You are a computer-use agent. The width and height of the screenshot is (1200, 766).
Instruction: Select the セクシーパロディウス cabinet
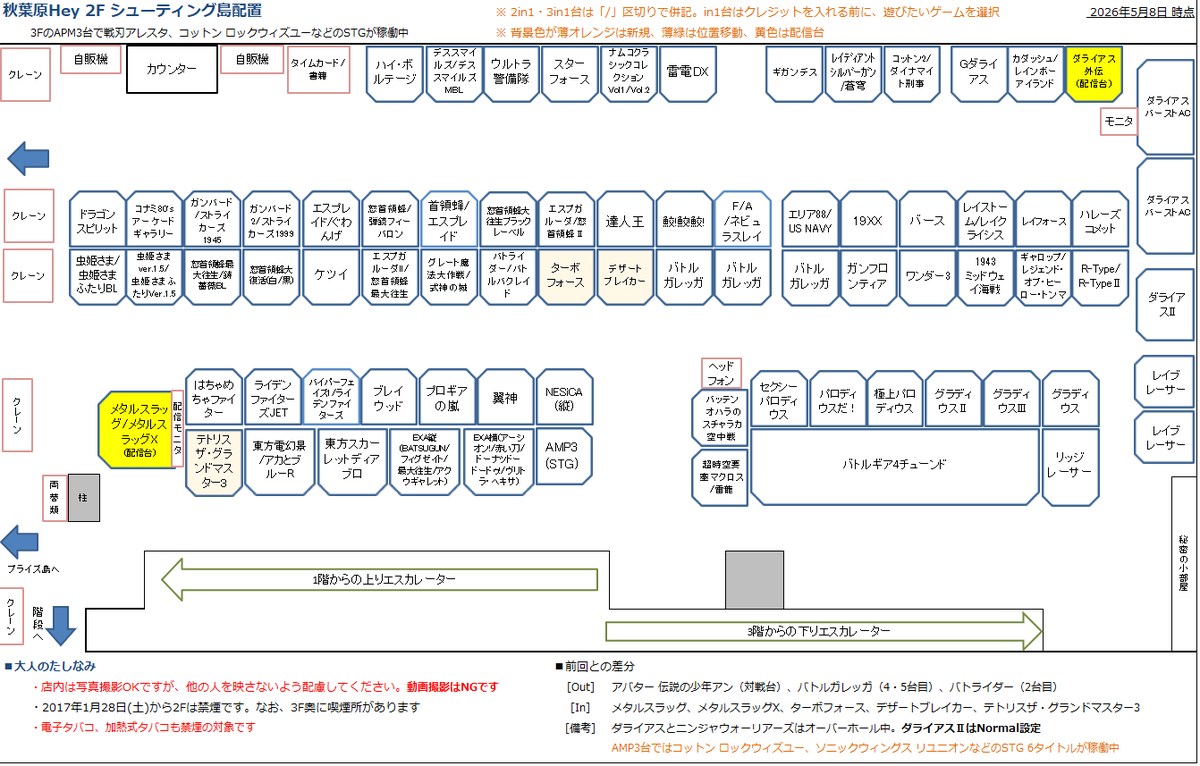coord(779,400)
